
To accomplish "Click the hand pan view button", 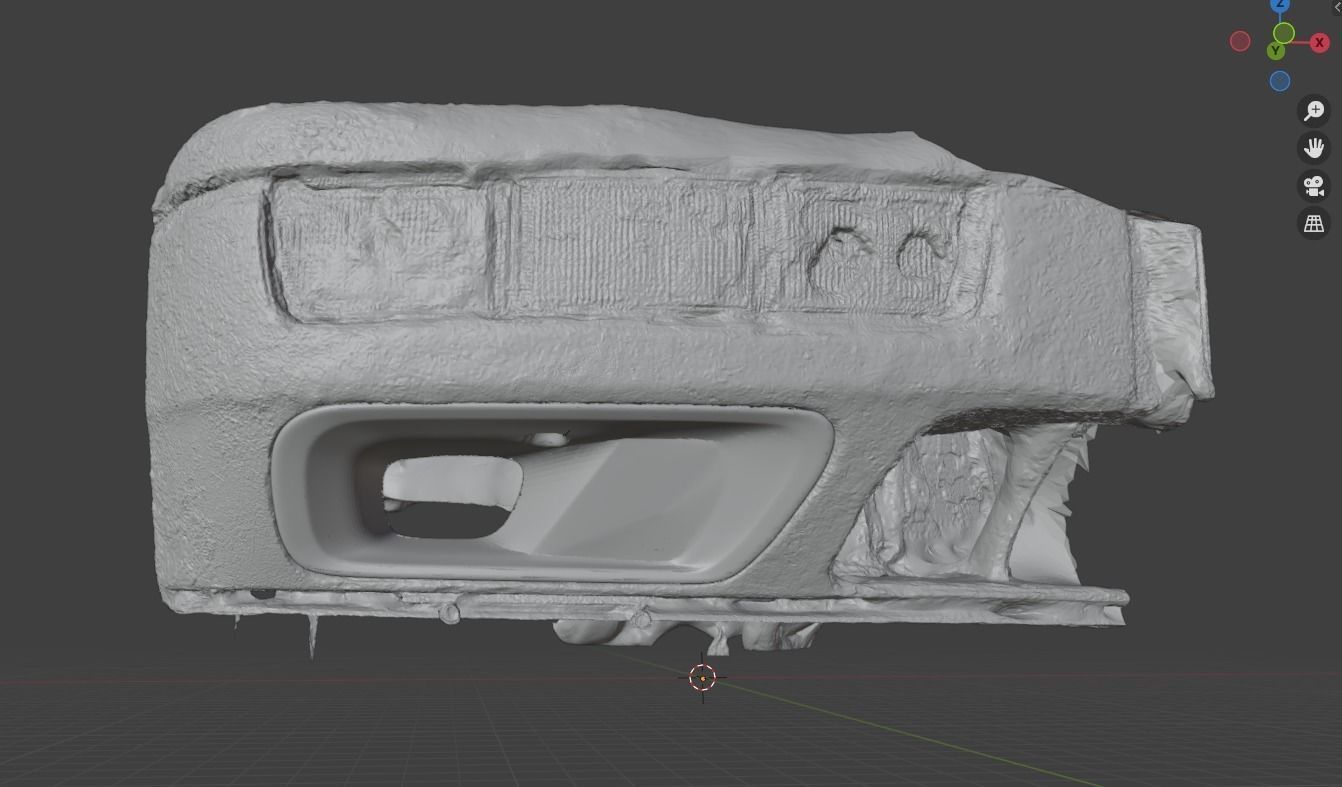I will (x=1314, y=148).
